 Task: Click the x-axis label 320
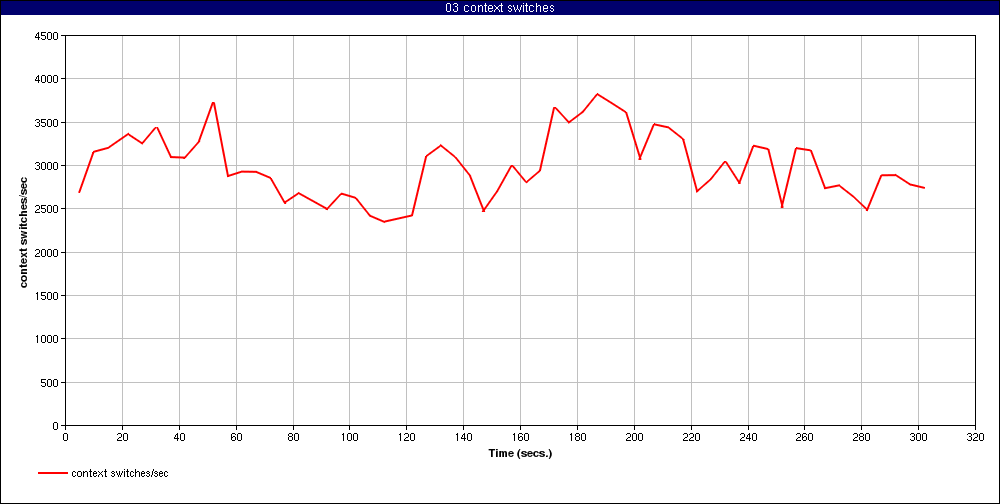[x=975, y=437]
